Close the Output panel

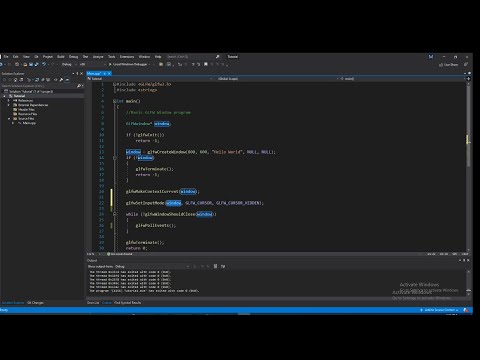[x=468, y=260]
